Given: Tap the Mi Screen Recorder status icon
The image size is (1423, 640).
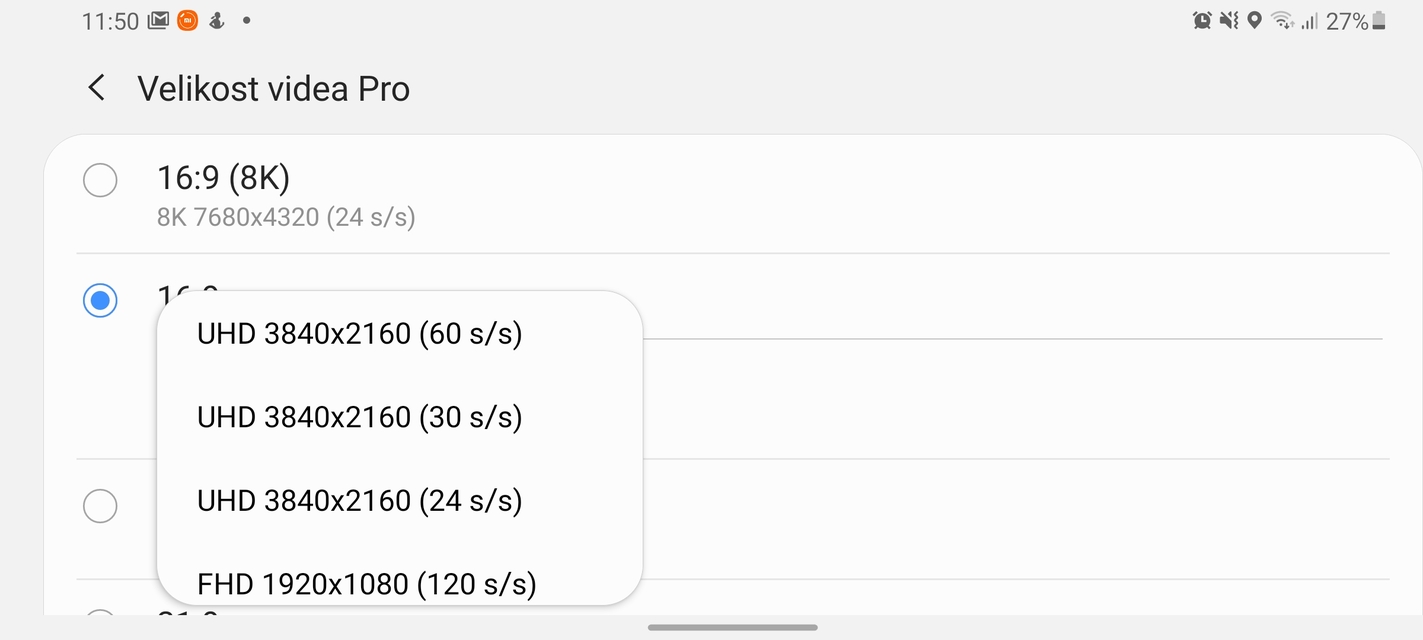Looking at the screenshot, I should point(186,19).
